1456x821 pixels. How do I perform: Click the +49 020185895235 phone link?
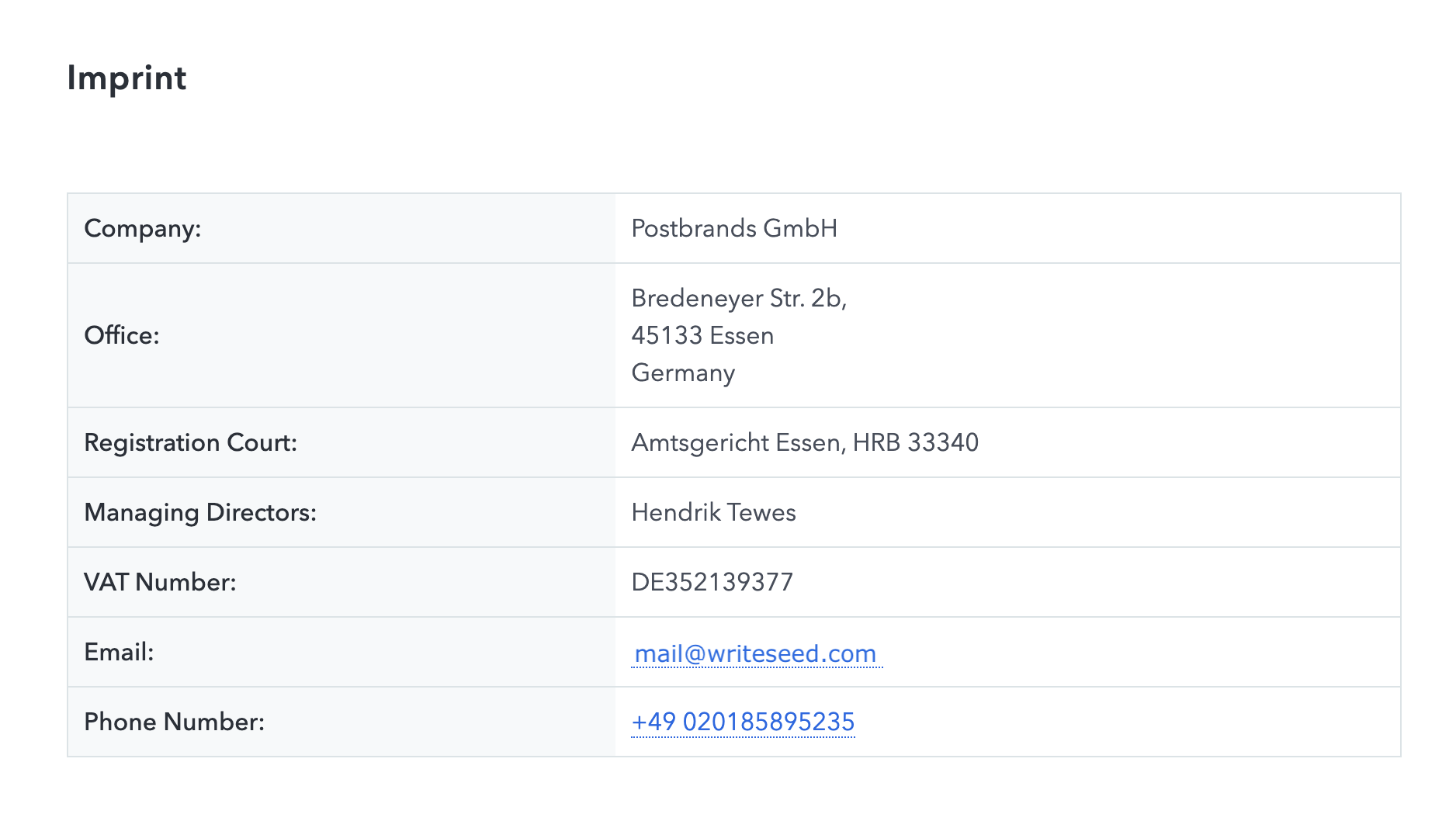click(x=743, y=722)
